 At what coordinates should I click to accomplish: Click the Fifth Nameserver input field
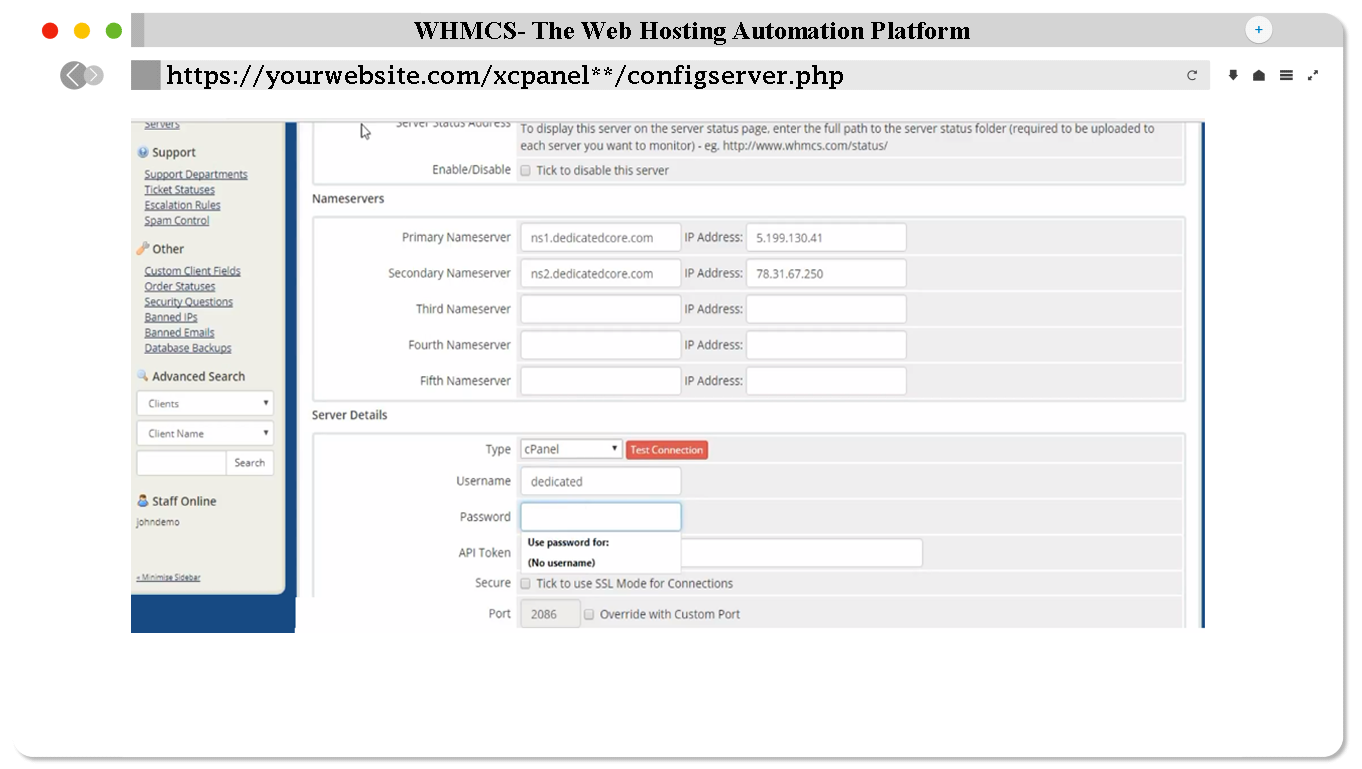coord(600,381)
